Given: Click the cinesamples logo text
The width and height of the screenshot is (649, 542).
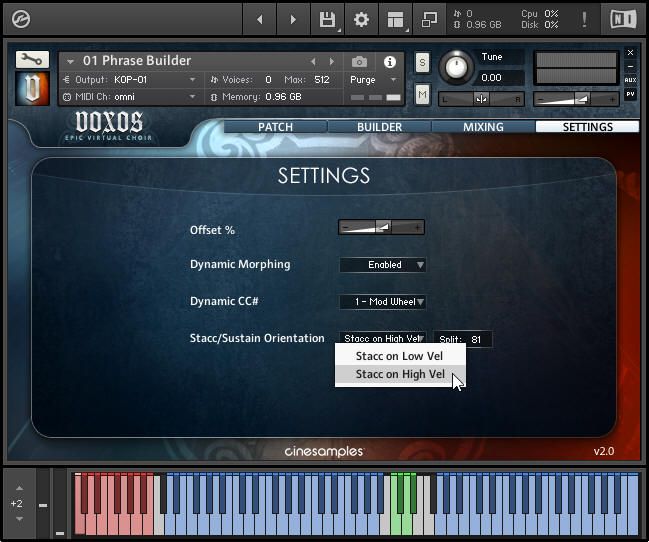Looking at the screenshot, I should [x=324, y=451].
